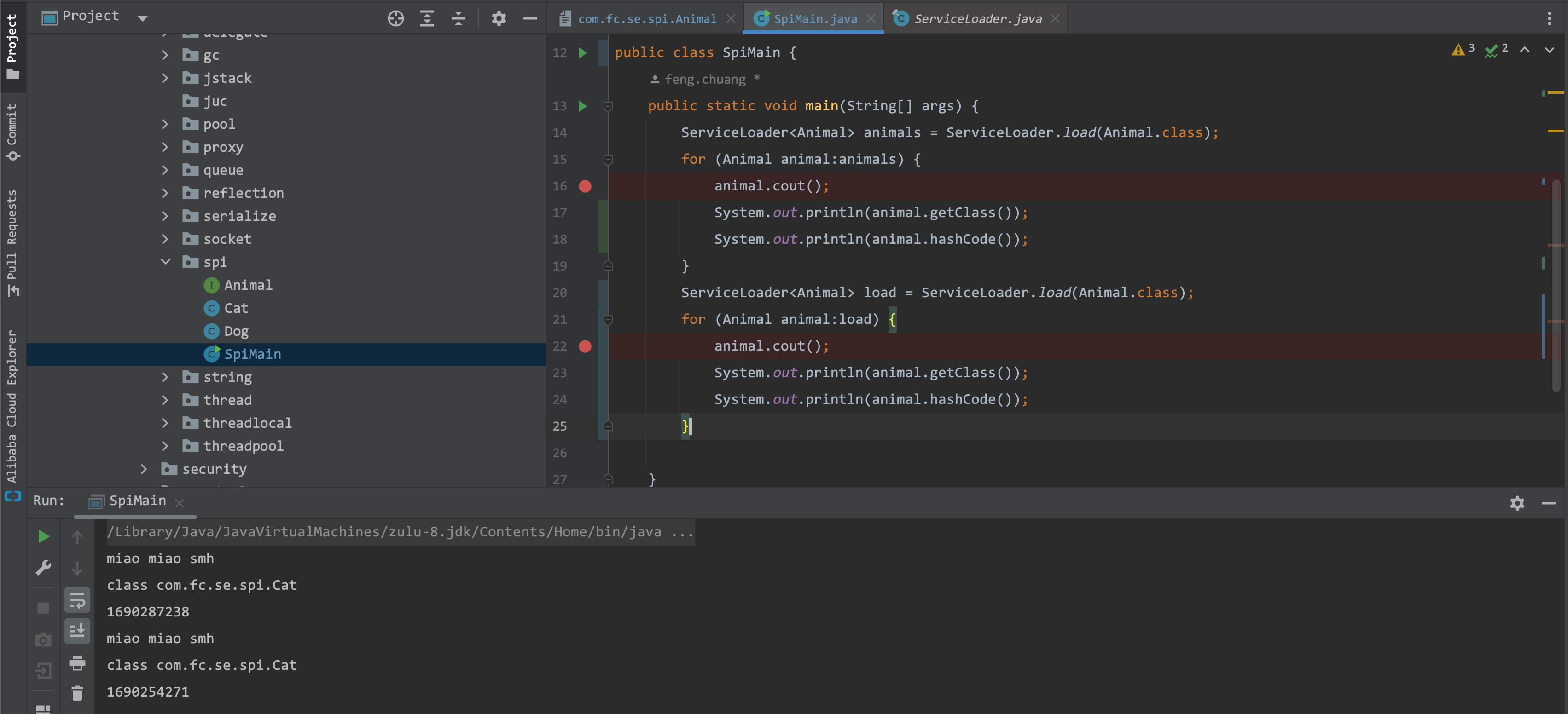Switch to ServiceLoader.java editor tab
1568x714 pixels.
click(977, 19)
